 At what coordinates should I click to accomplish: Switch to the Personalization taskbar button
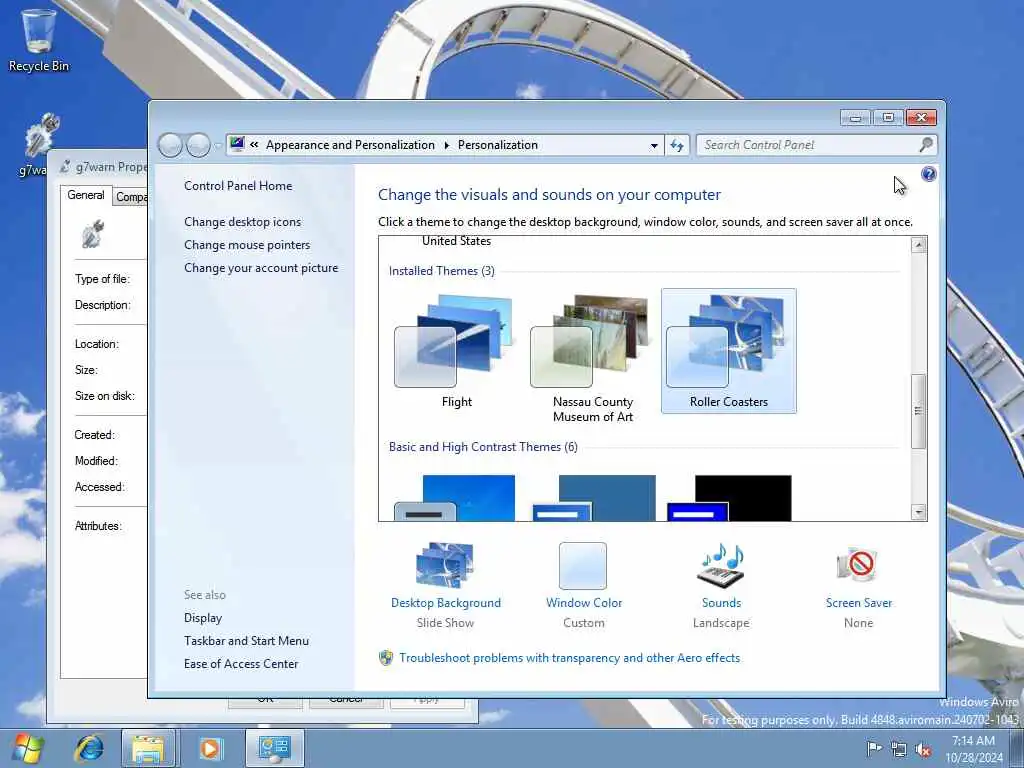coord(274,748)
